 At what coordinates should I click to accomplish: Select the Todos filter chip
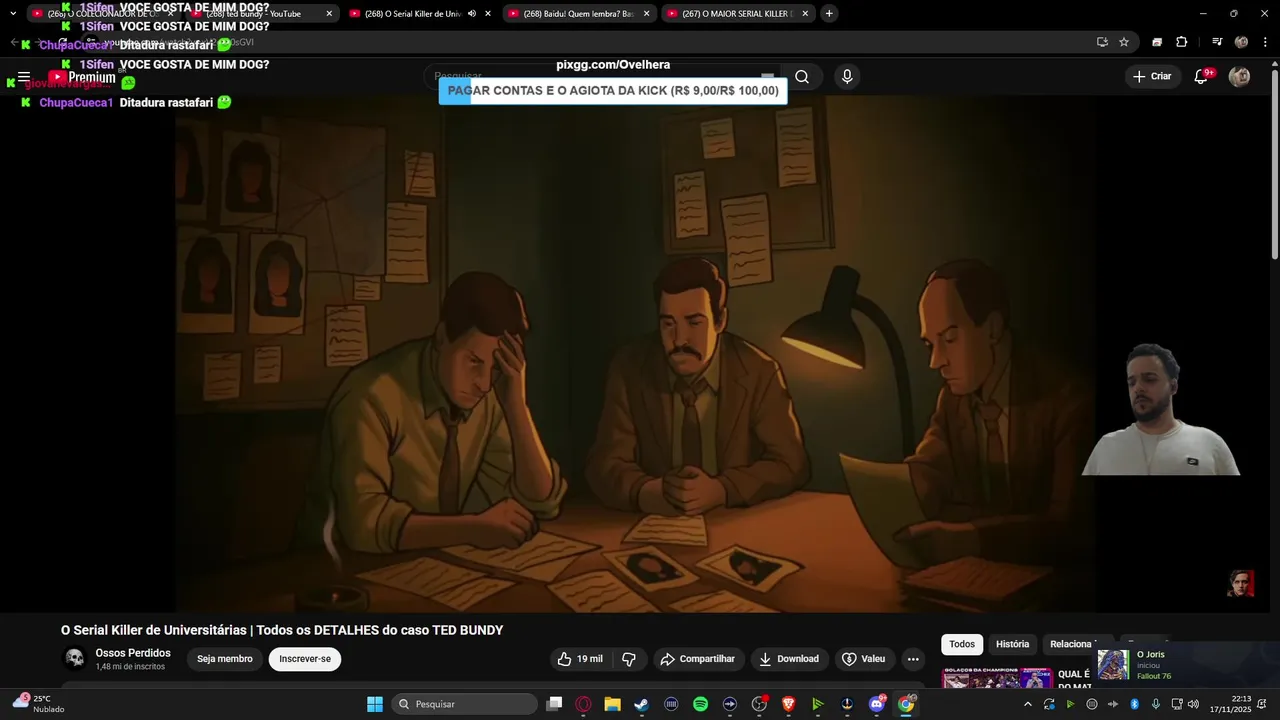(962, 644)
